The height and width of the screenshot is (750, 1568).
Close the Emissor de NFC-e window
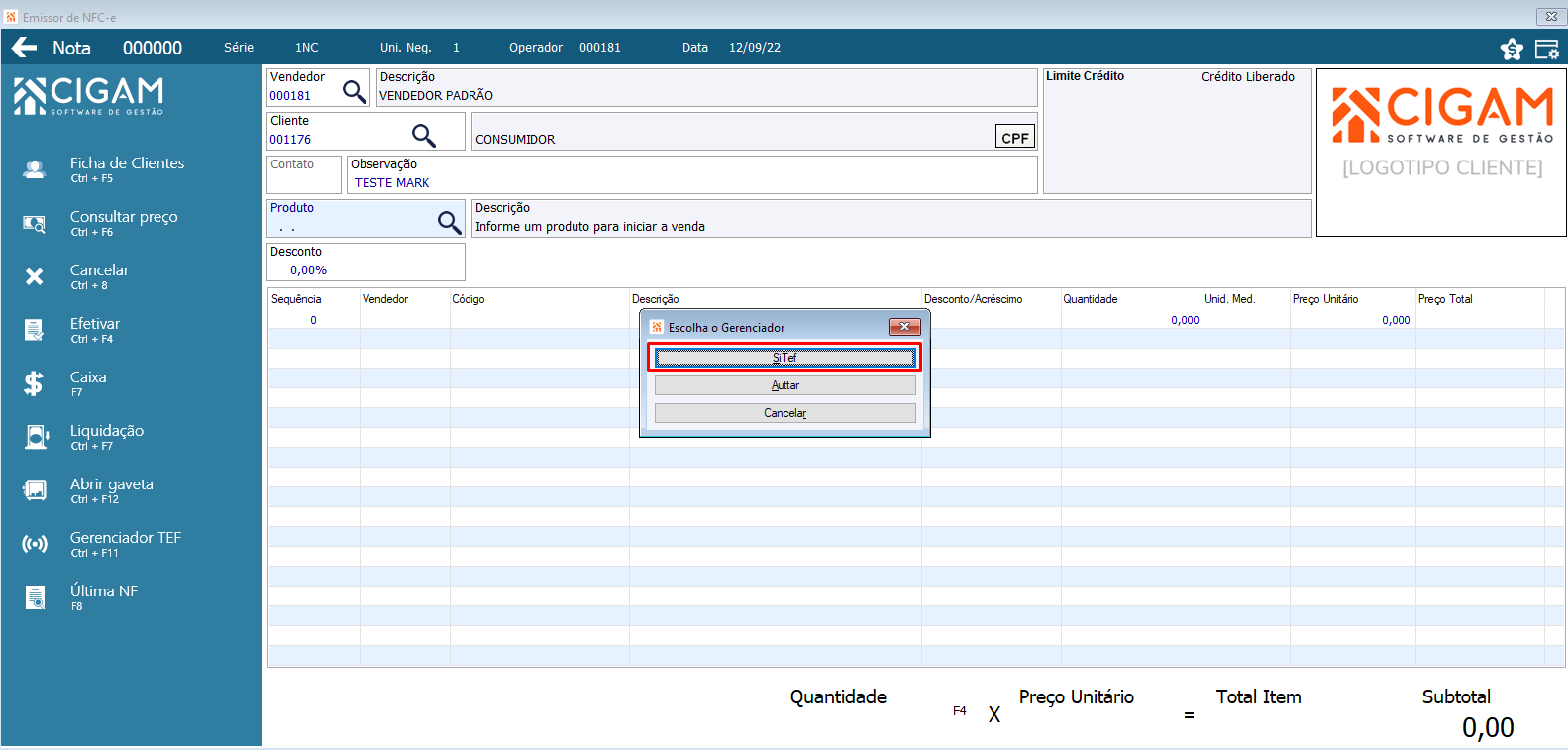tap(1551, 16)
